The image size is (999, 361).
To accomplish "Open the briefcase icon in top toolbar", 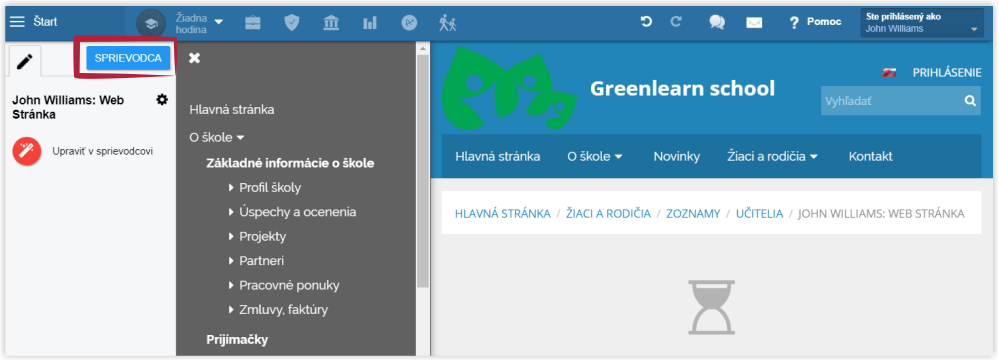I will [253, 23].
